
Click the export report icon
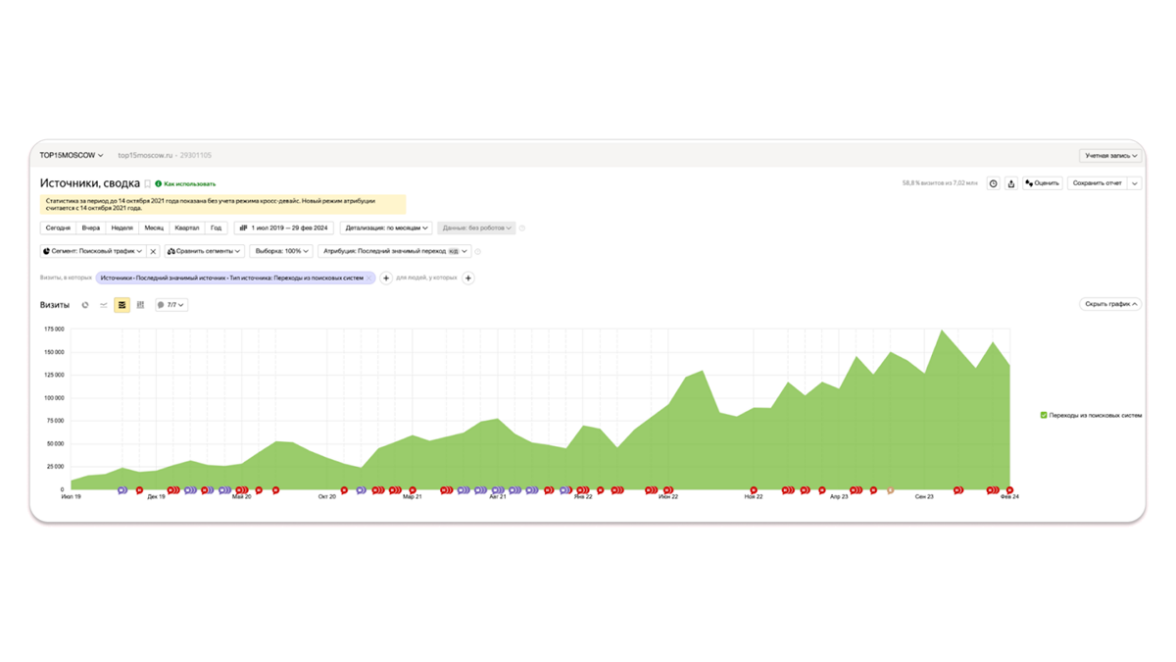coord(1011,184)
